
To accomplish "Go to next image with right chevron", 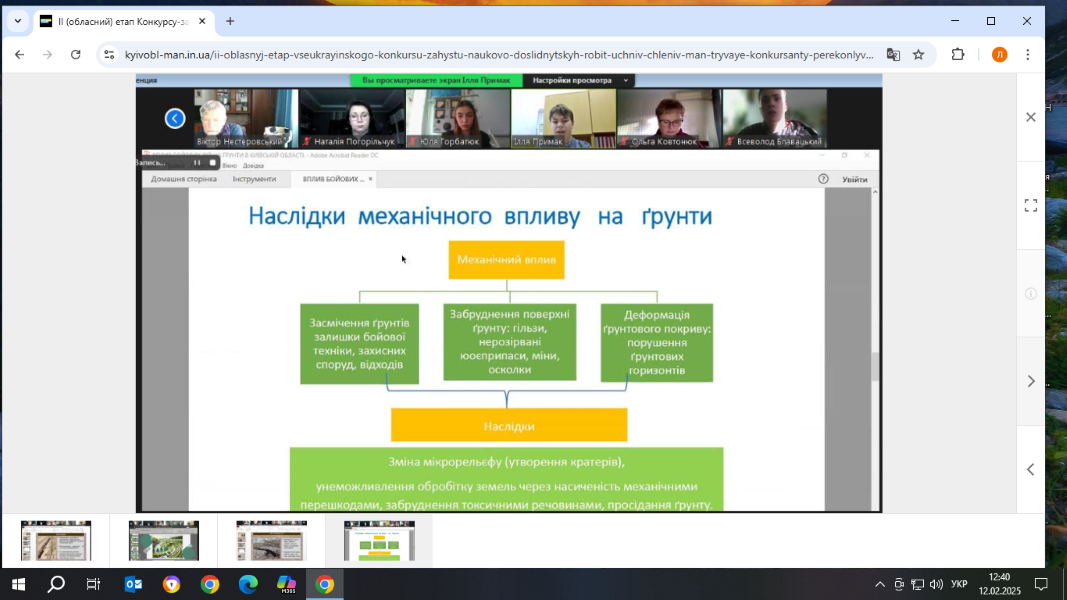I will 1031,381.
